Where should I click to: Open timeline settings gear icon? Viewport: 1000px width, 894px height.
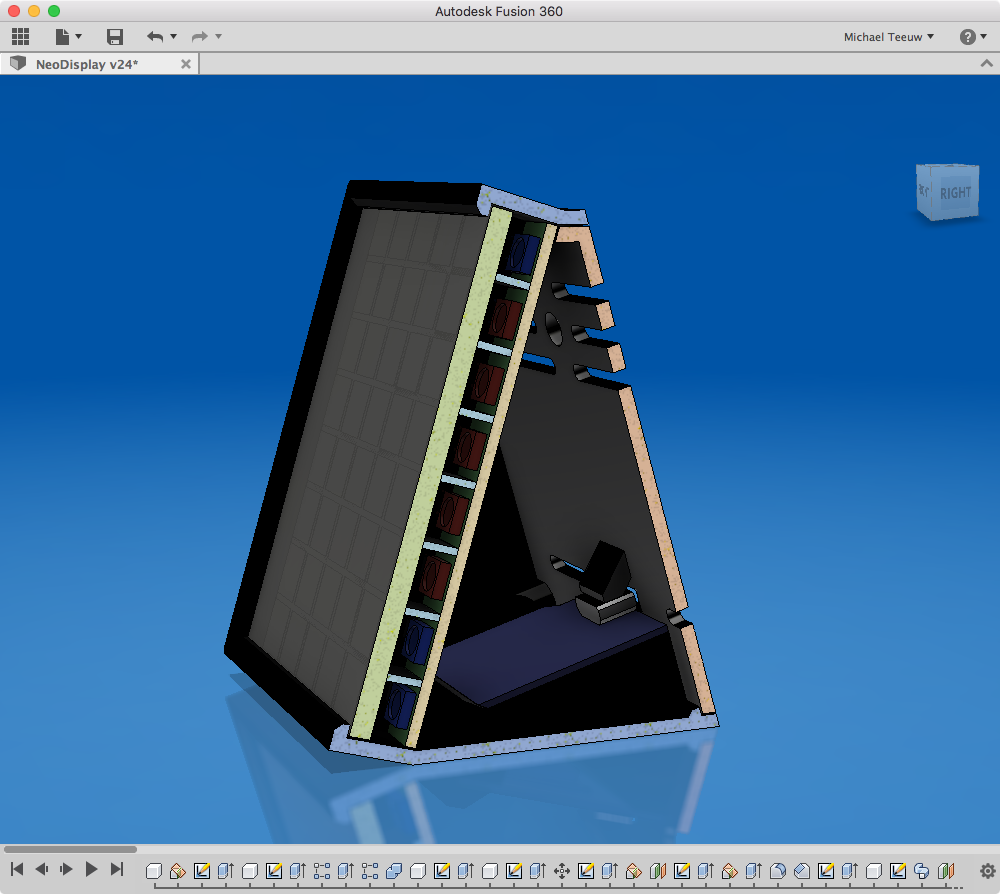987,871
